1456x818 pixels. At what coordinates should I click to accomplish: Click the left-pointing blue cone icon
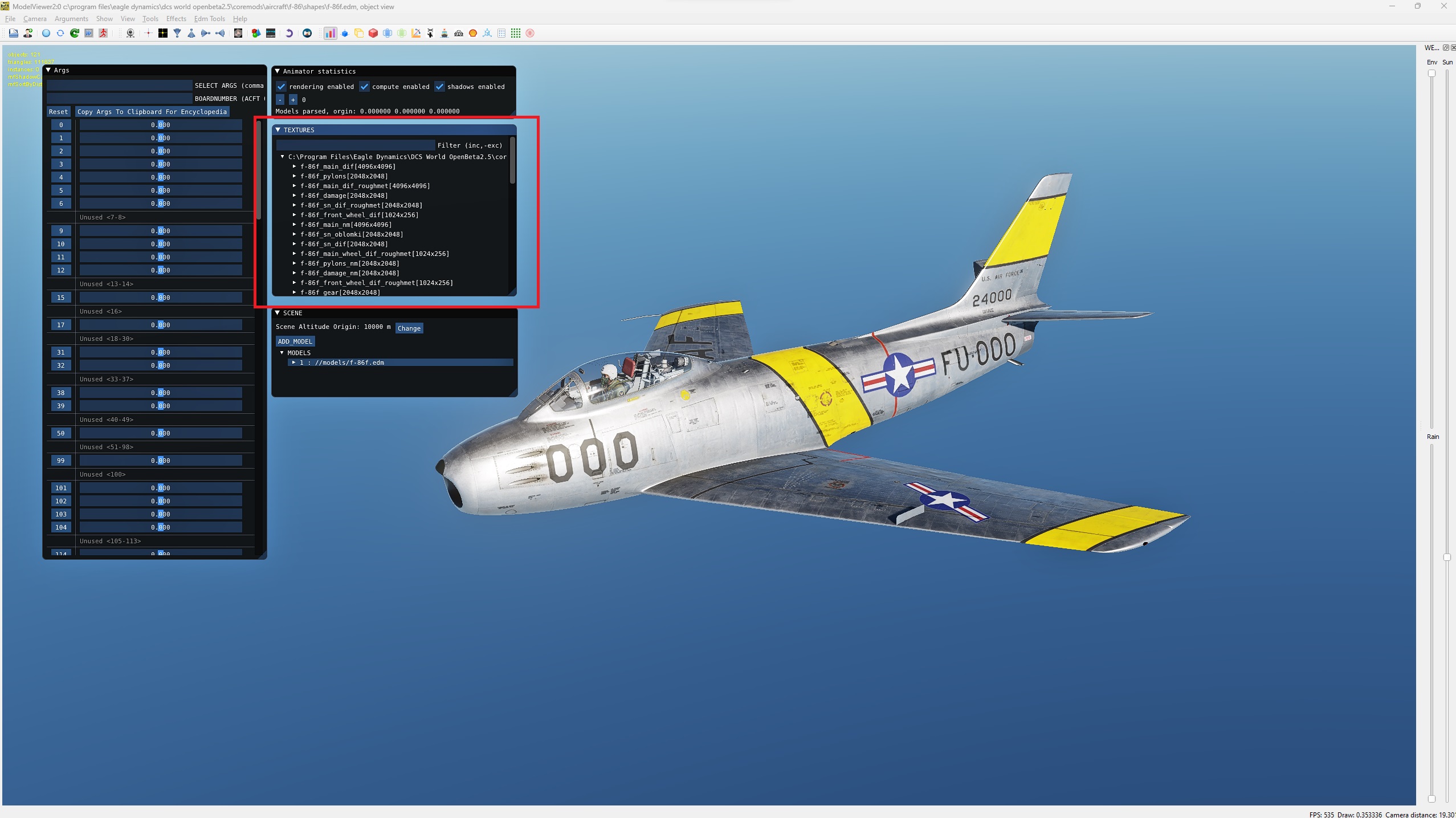pyautogui.click(x=220, y=33)
